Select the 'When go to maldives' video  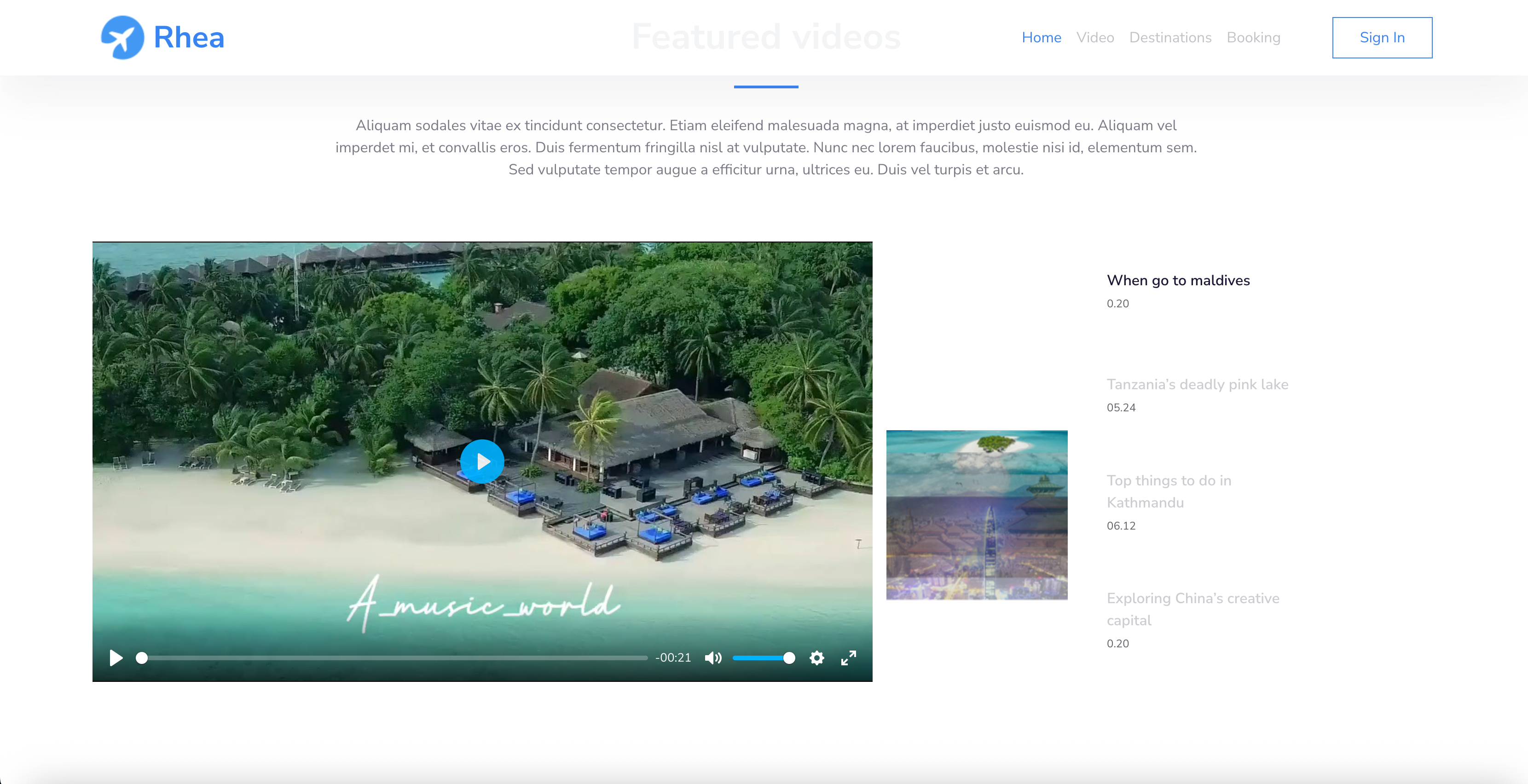pyautogui.click(x=1177, y=281)
